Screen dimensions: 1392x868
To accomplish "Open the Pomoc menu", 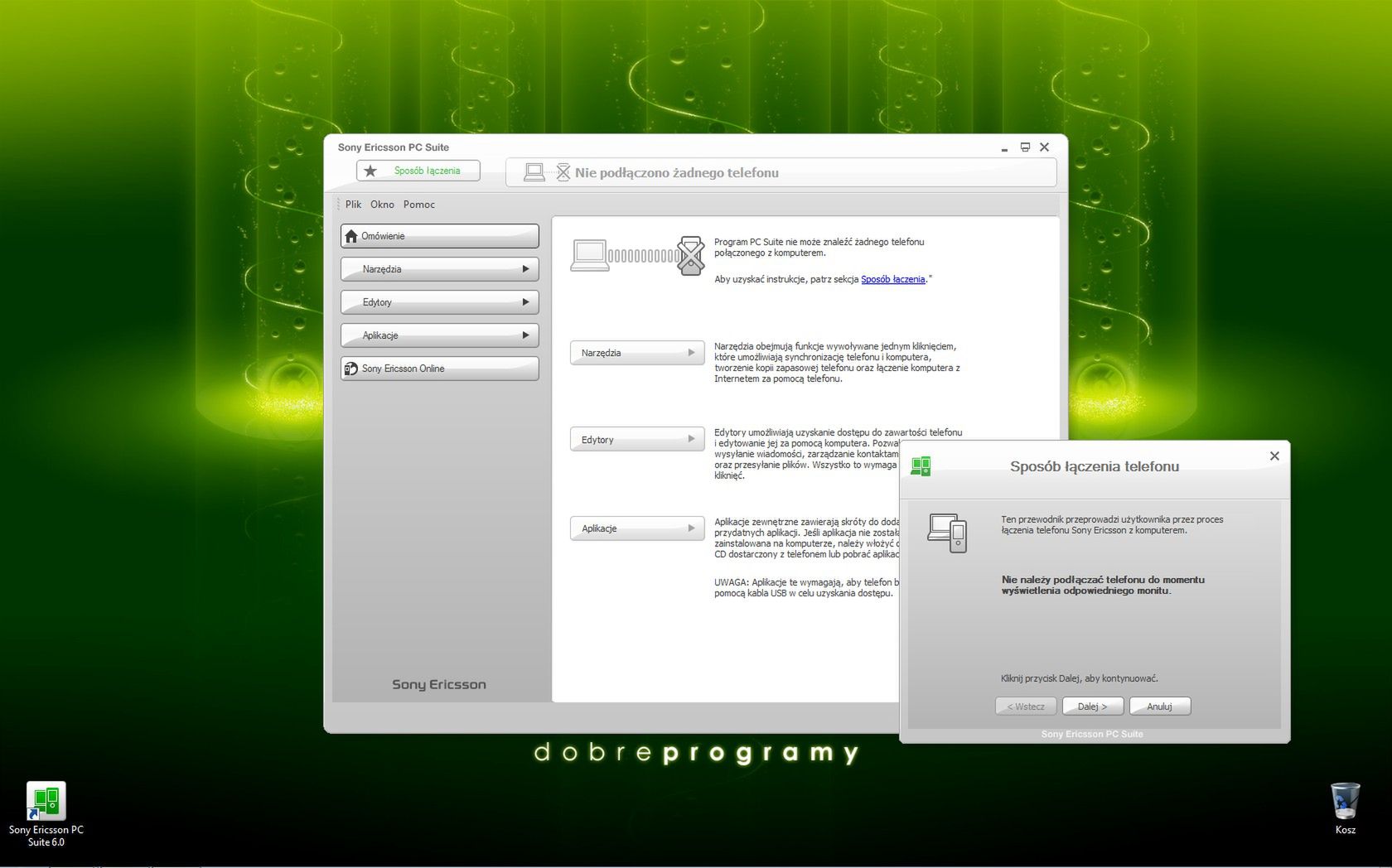I will 419,205.
